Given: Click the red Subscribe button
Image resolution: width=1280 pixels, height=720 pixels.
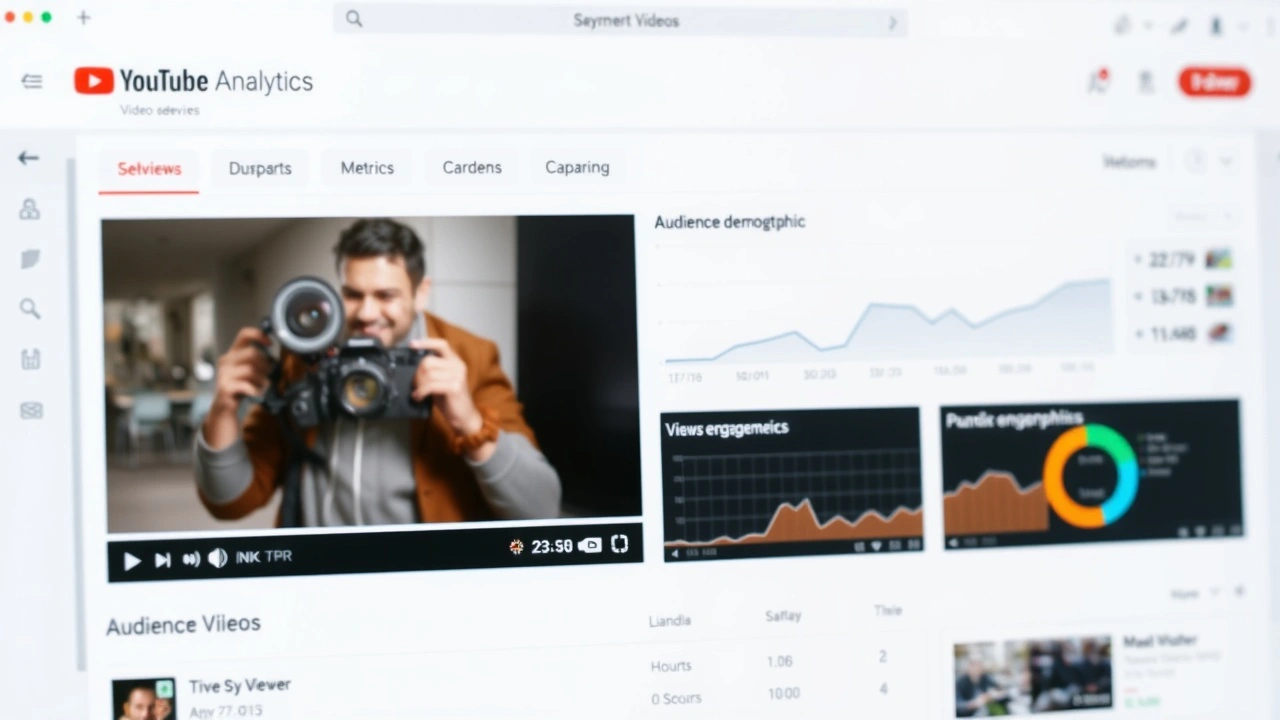Looking at the screenshot, I should (x=1214, y=83).
